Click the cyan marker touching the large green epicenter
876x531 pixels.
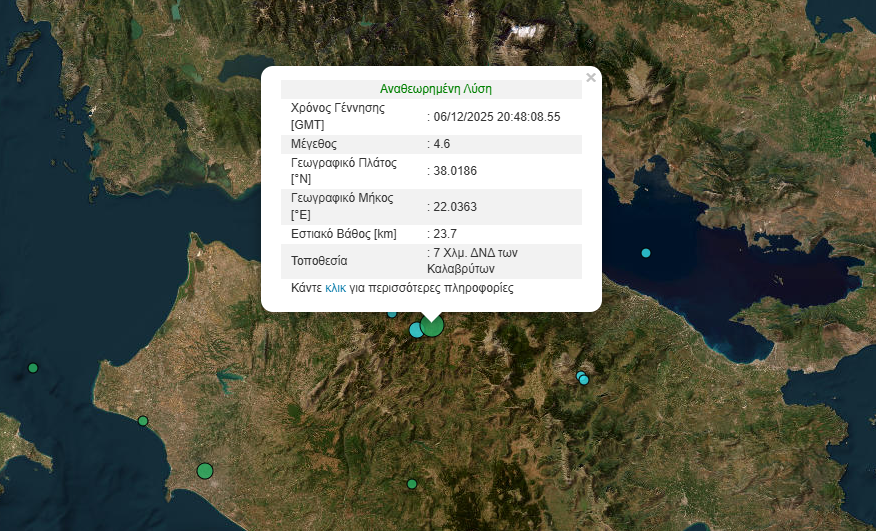point(416,330)
